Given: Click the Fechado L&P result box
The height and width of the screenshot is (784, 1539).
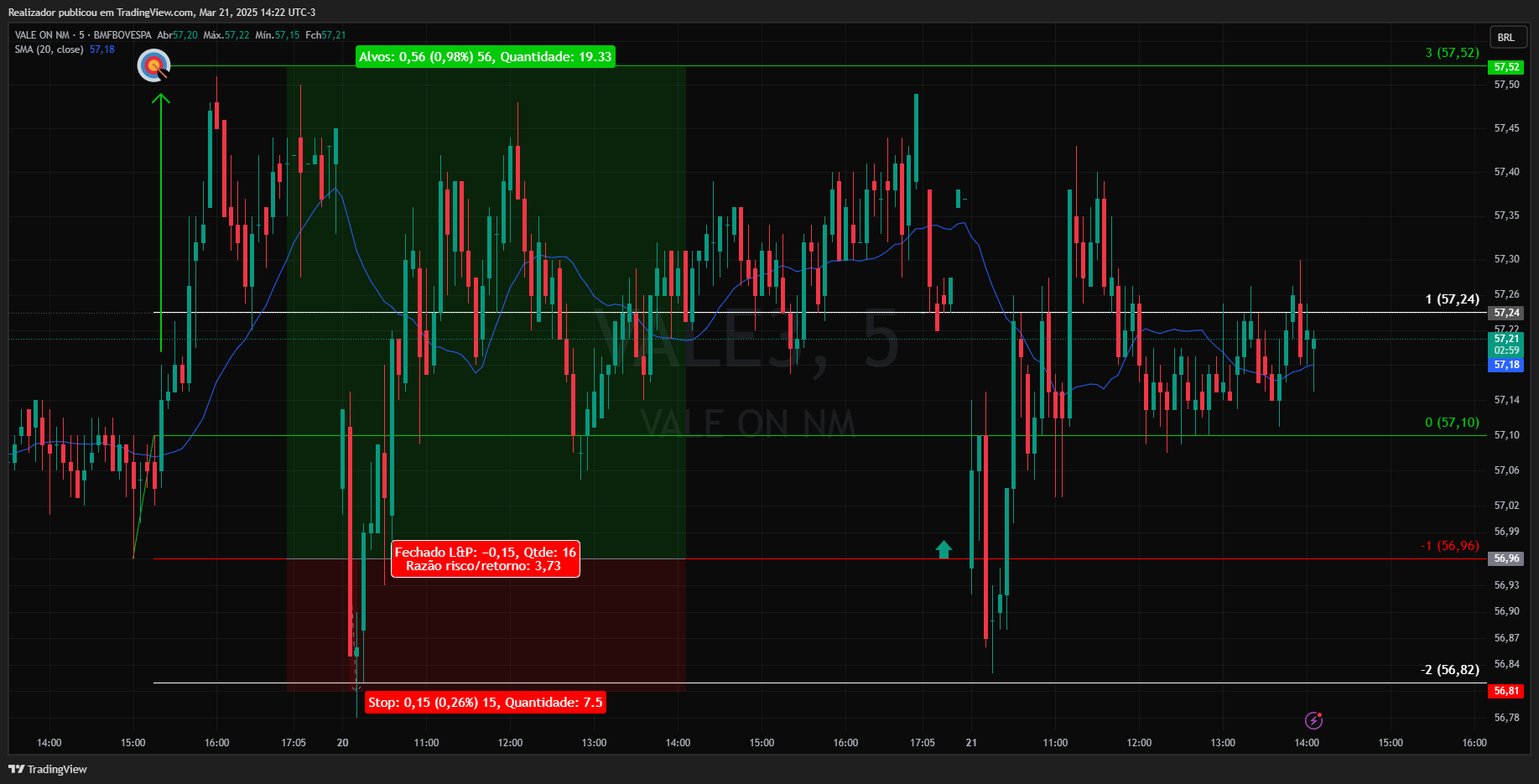Looking at the screenshot, I should [486, 559].
